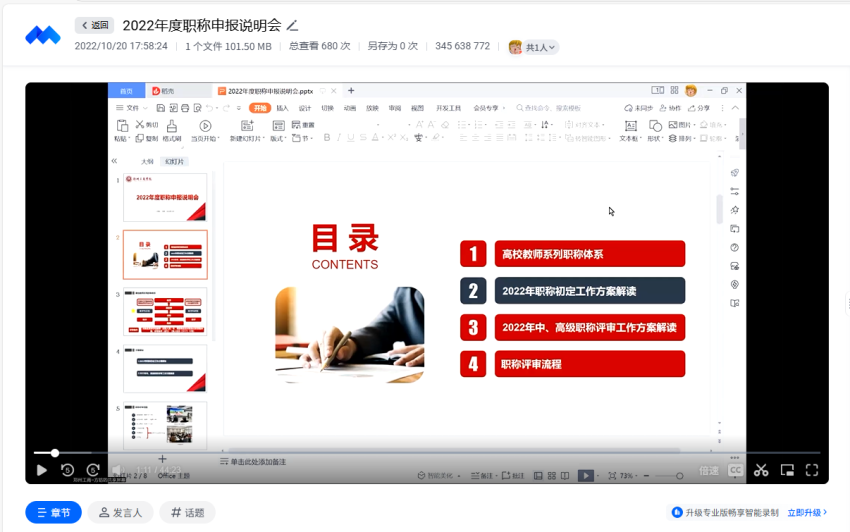Viewport: 850px width, 532px height.
Task: Click the Tencent Meeting logo
Action: tap(43, 35)
